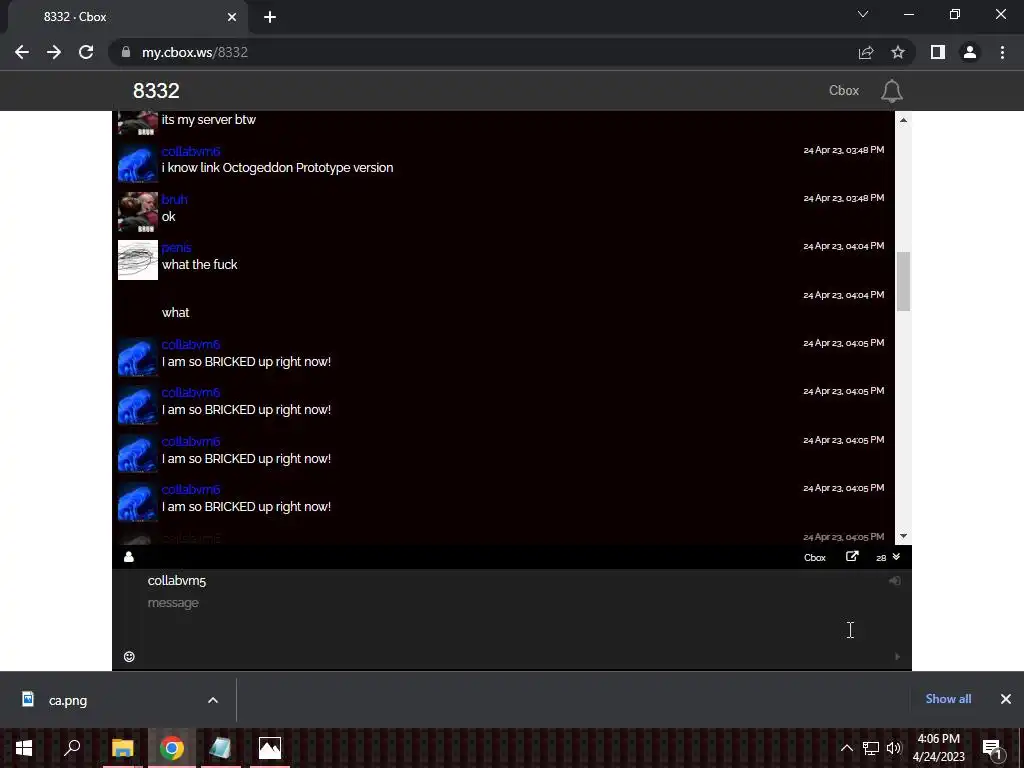Image resolution: width=1024 pixels, height=768 pixels.
Task: Click bruh avatar next to 'ok'
Action: tap(138, 212)
